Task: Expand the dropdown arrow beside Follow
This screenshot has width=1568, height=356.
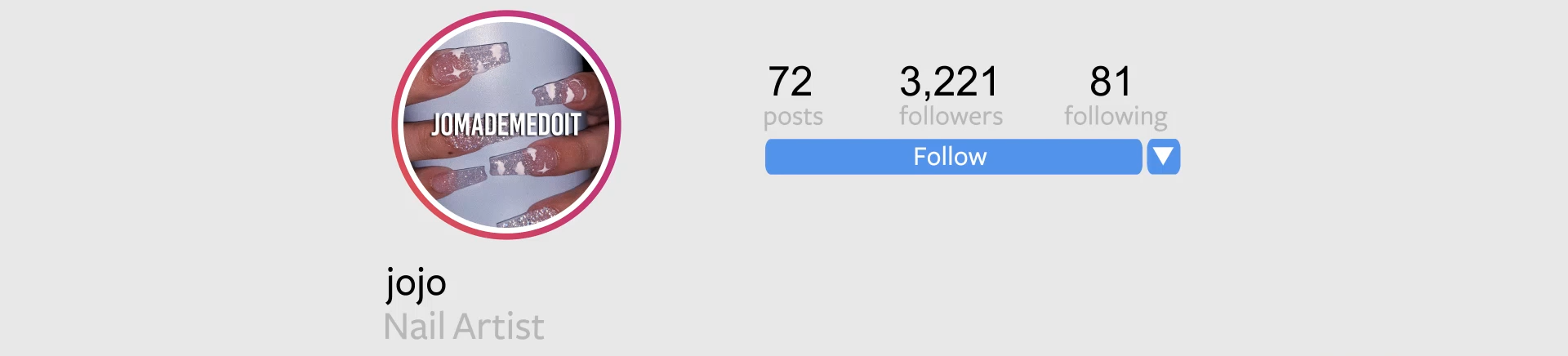Action: click(x=1164, y=157)
